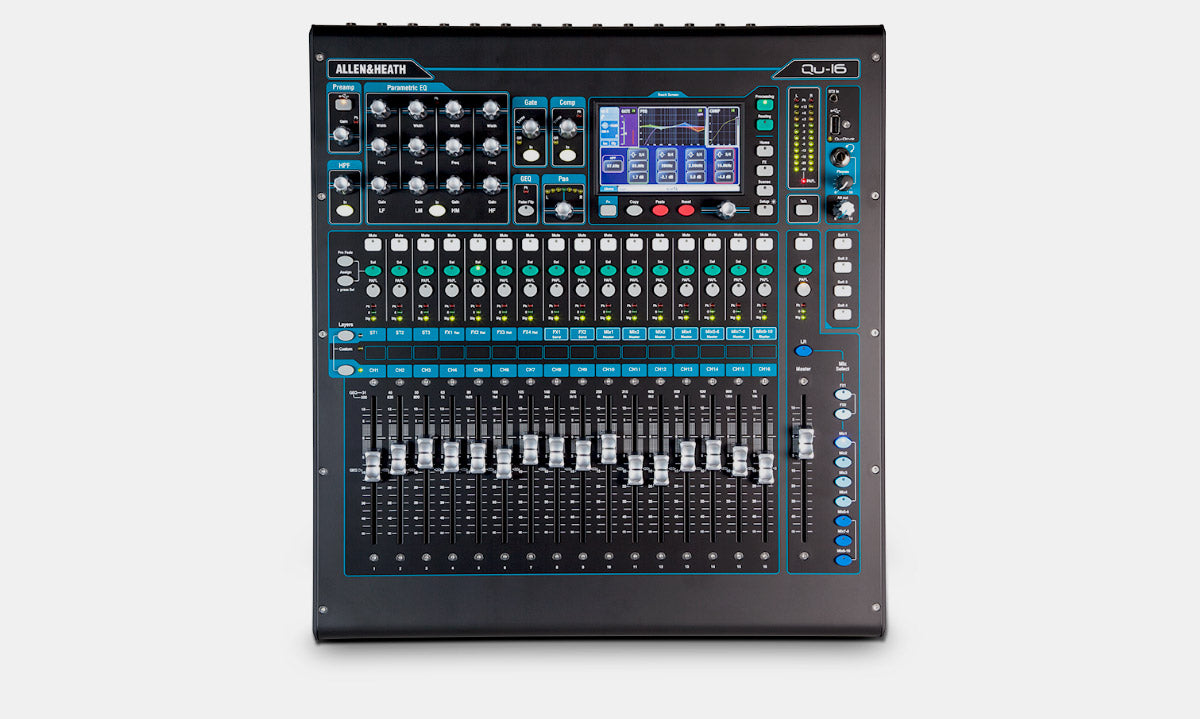Screen dimensions: 1200x719
Task: Select Mix4 in the Mix Select column
Action: (844, 501)
